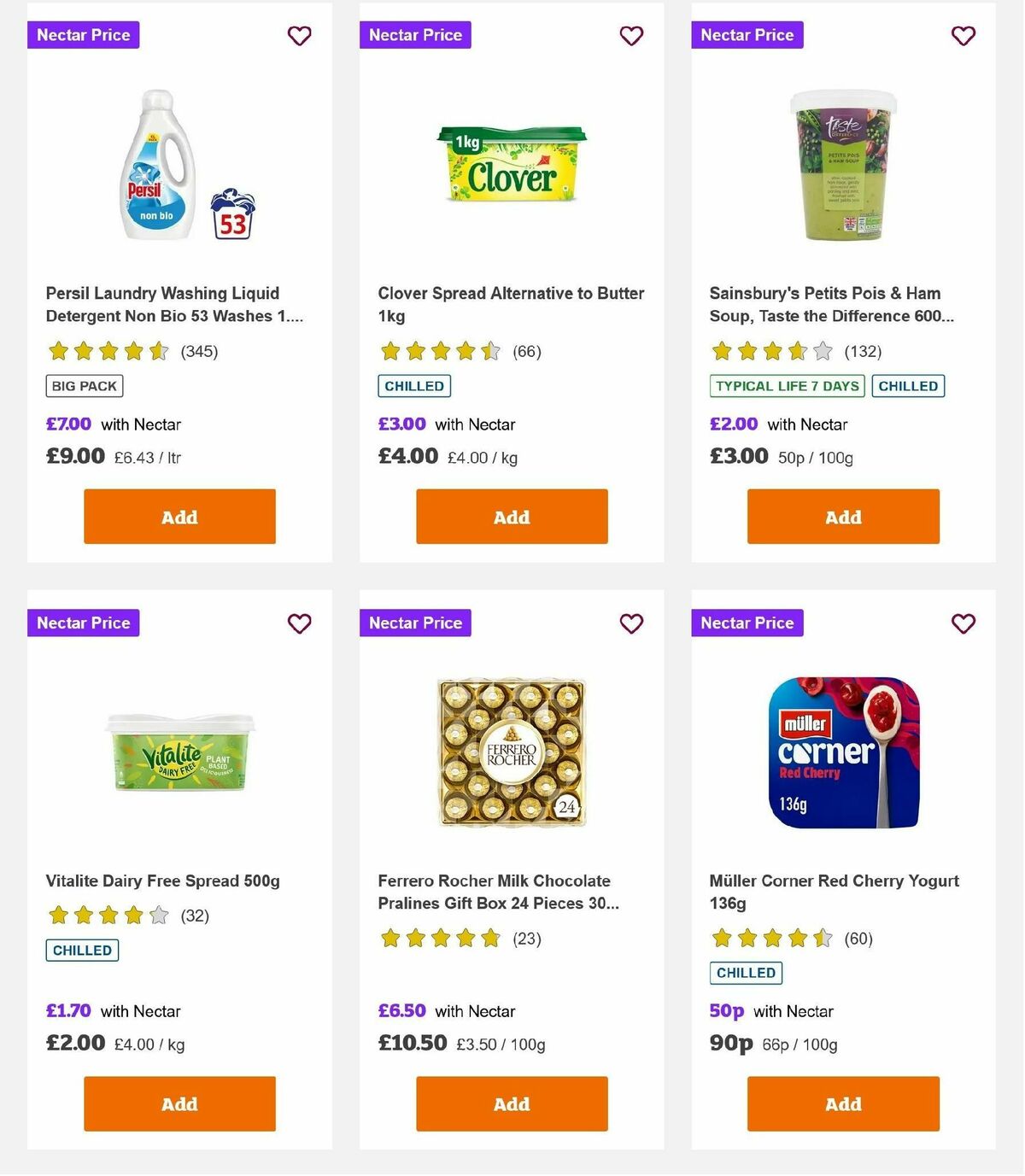The width and height of the screenshot is (1025, 1176).
Task: Favorite the Müller Corner Red Cherry Yogurt
Action: (963, 623)
